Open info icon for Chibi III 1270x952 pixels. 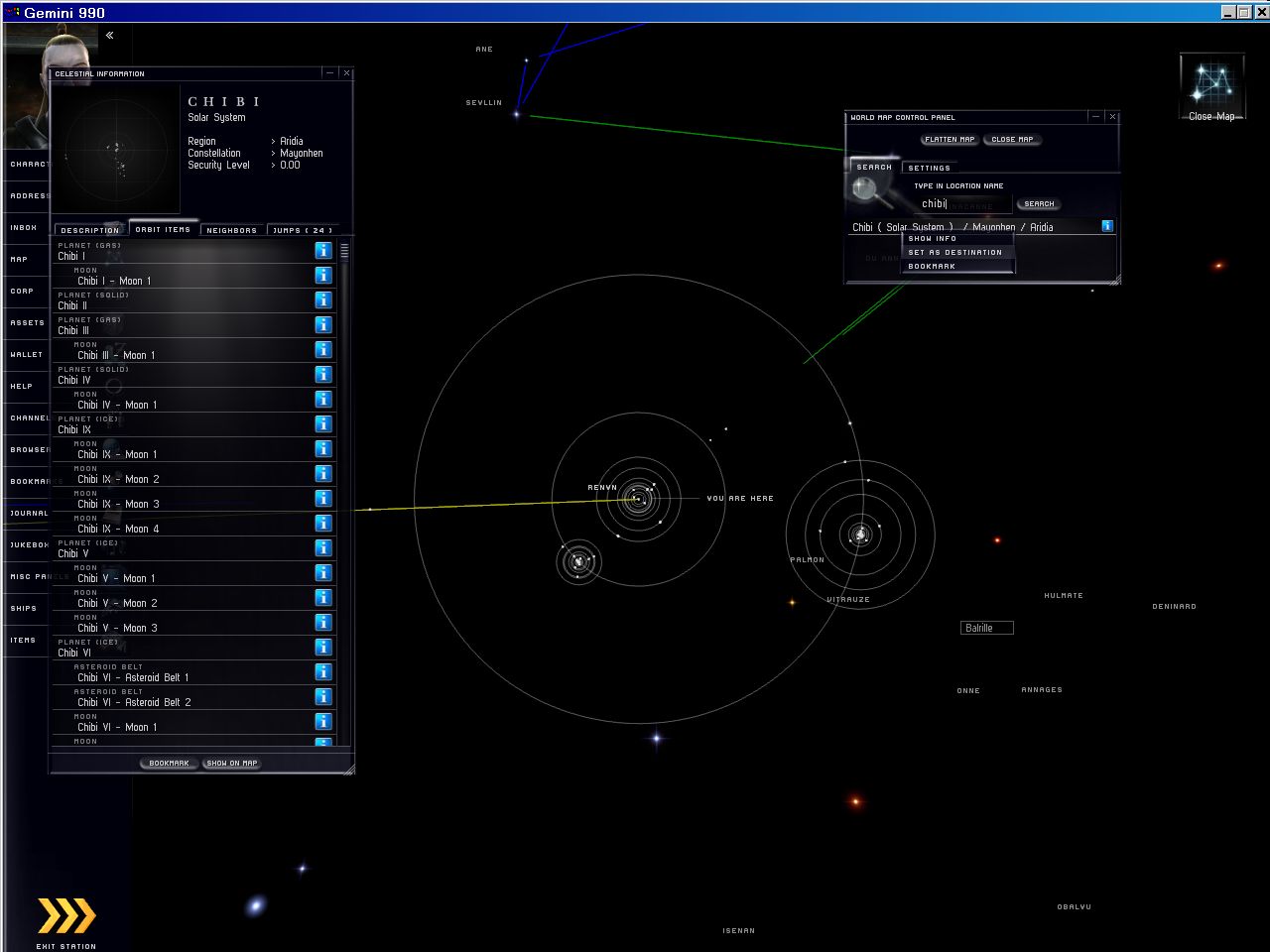[322, 325]
